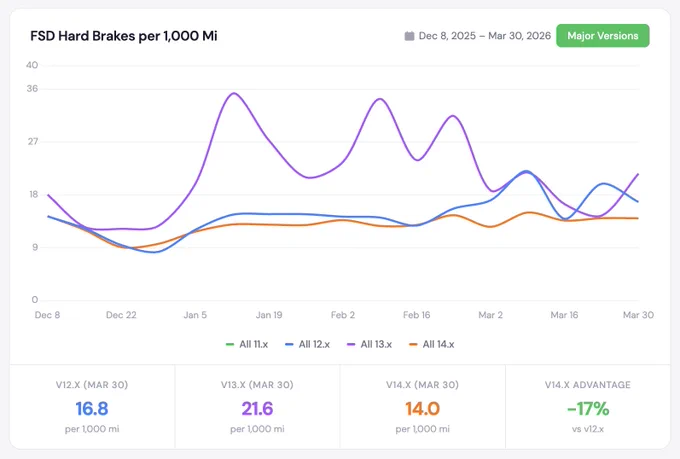Click the Jan 5 x-axis label
The image size is (680, 459).
pyautogui.click(x=195, y=315)
